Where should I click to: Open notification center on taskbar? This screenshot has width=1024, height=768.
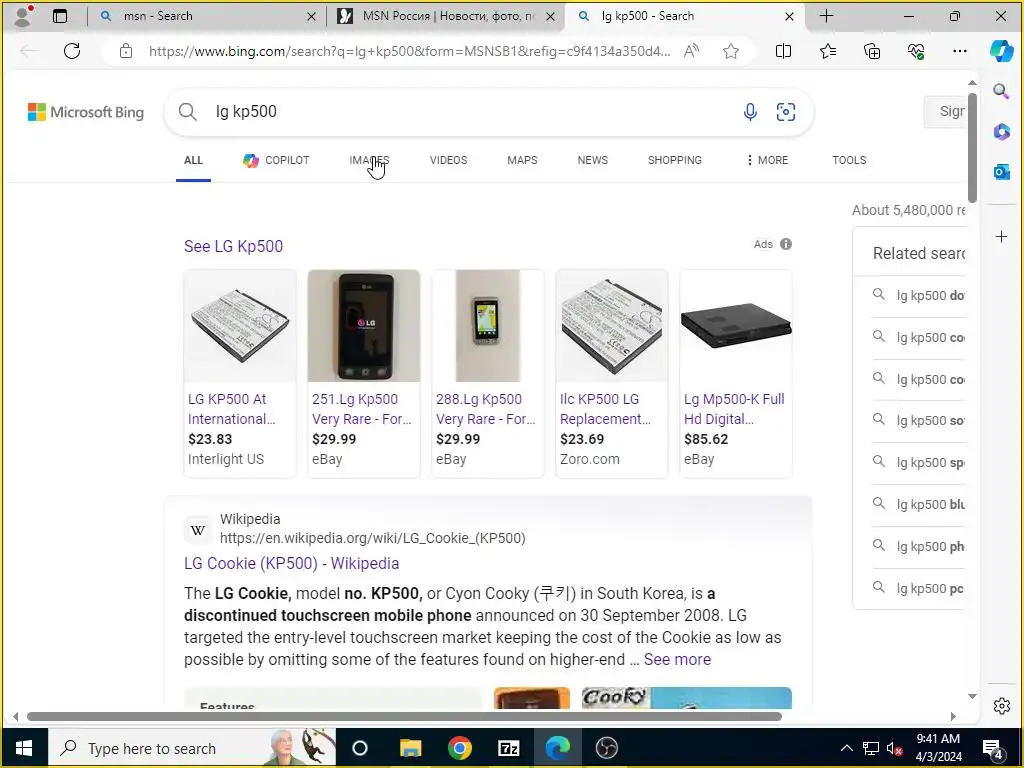coord(993,748)
